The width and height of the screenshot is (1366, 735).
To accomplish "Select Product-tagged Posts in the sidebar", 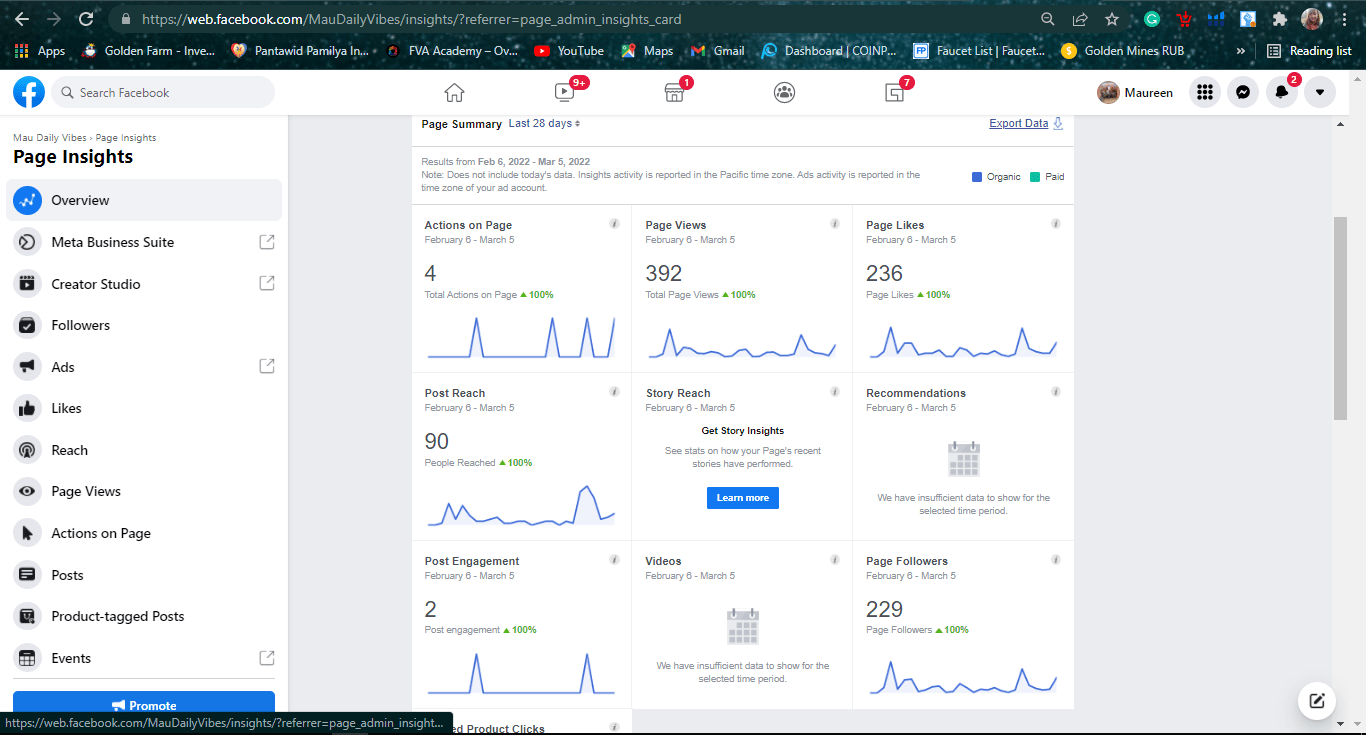I will (144, 616).
